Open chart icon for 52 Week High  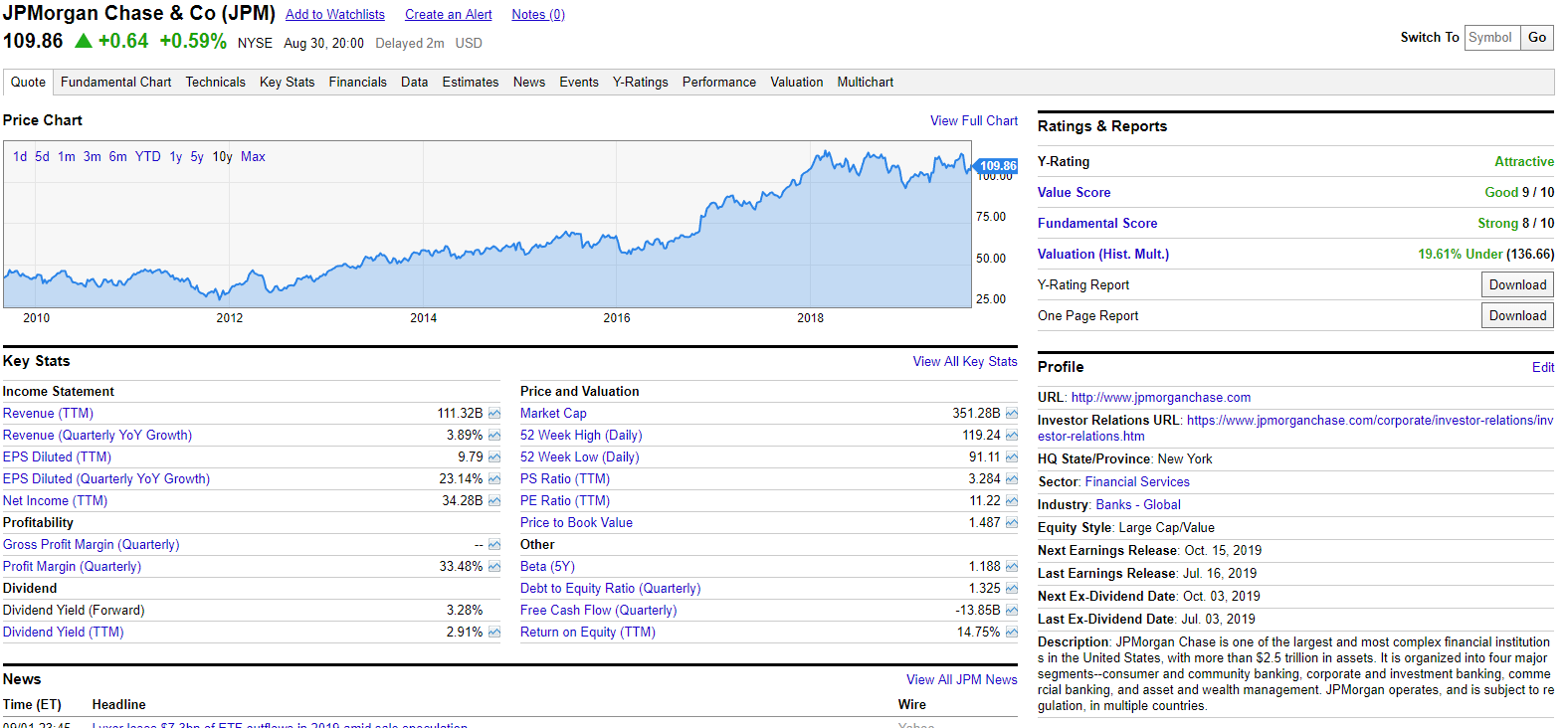1012,436
